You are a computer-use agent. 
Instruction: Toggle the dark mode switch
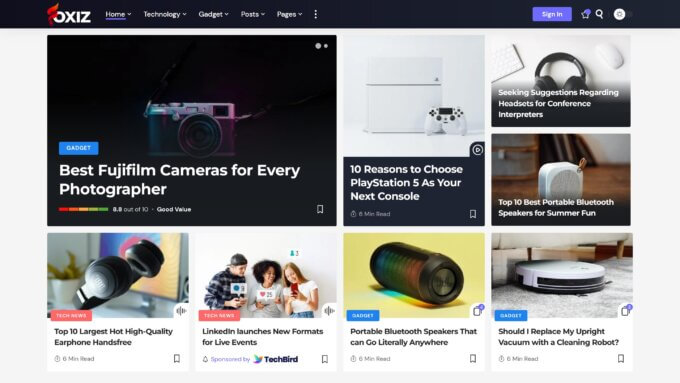(x=623, y=14)
